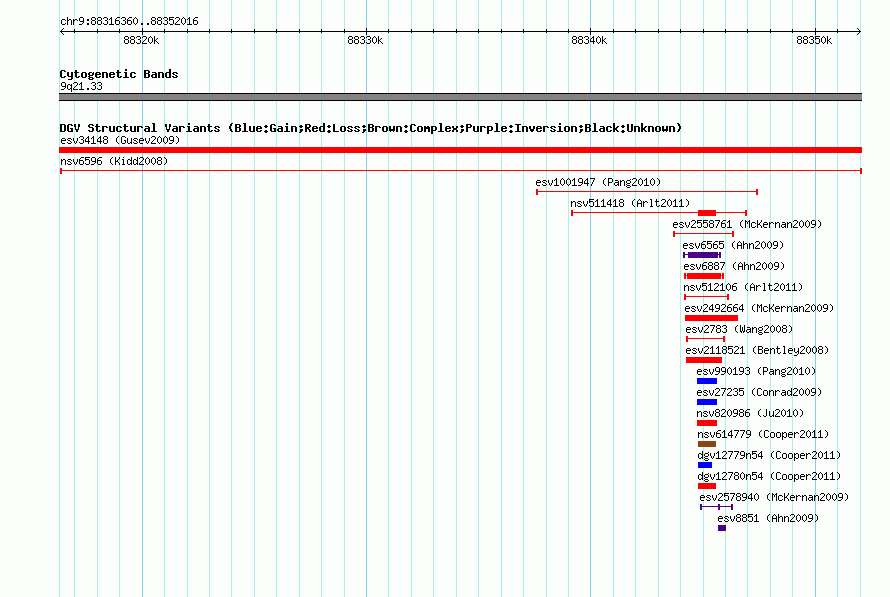Viewport: 890px width, 597px height.
Task: Select the small purple esv8851 bar
Action: (722, 528)
